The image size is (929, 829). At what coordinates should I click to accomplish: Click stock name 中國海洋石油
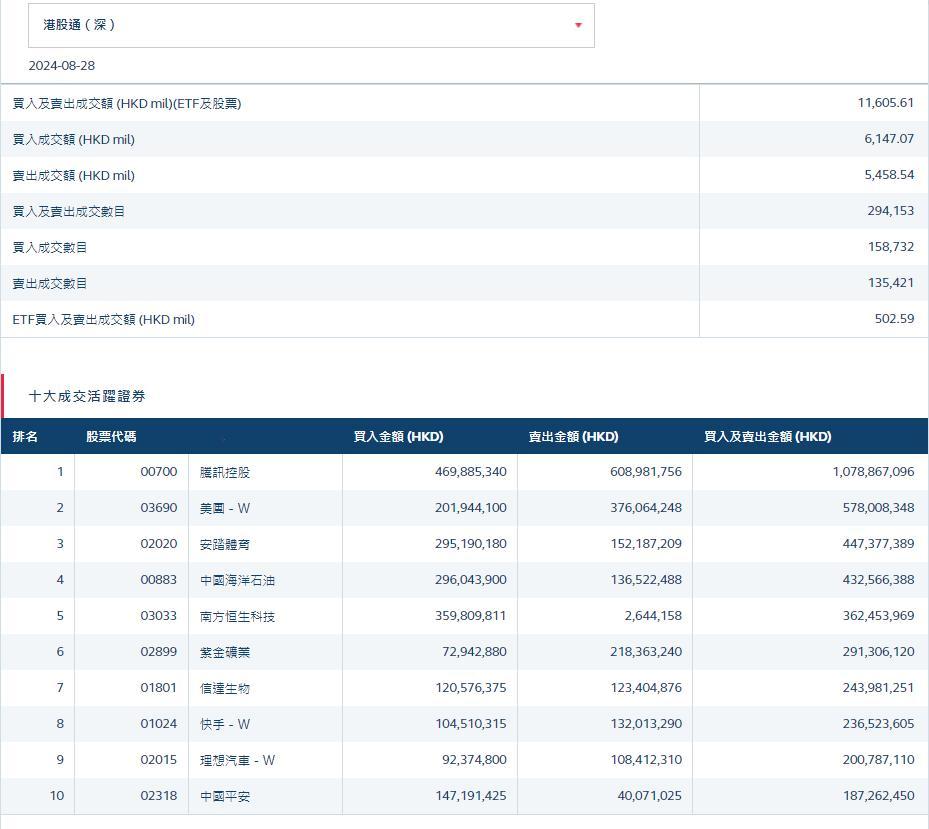pos(237,580)
